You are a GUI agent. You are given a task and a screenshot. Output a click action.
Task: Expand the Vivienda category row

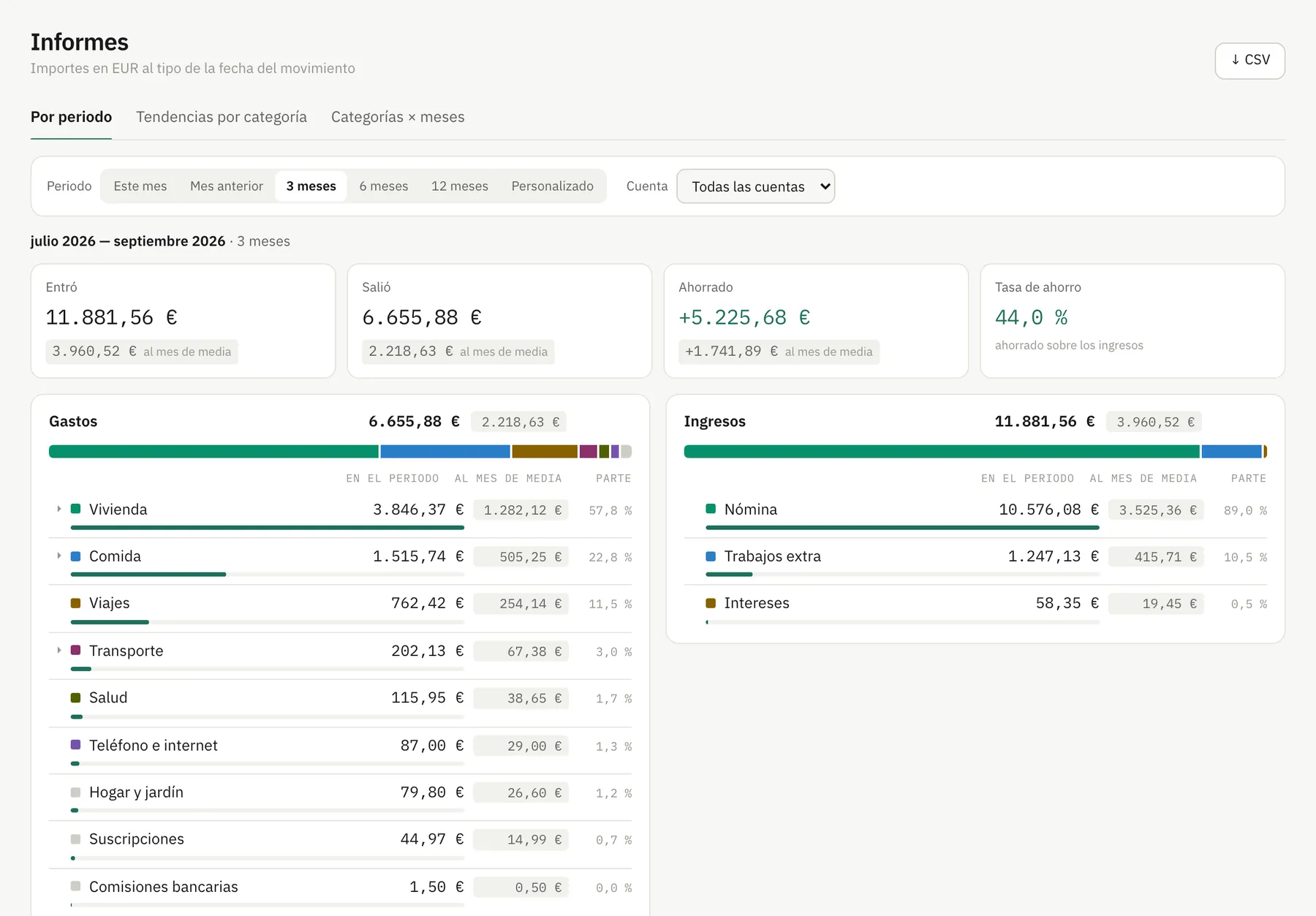tap(59, 509)
